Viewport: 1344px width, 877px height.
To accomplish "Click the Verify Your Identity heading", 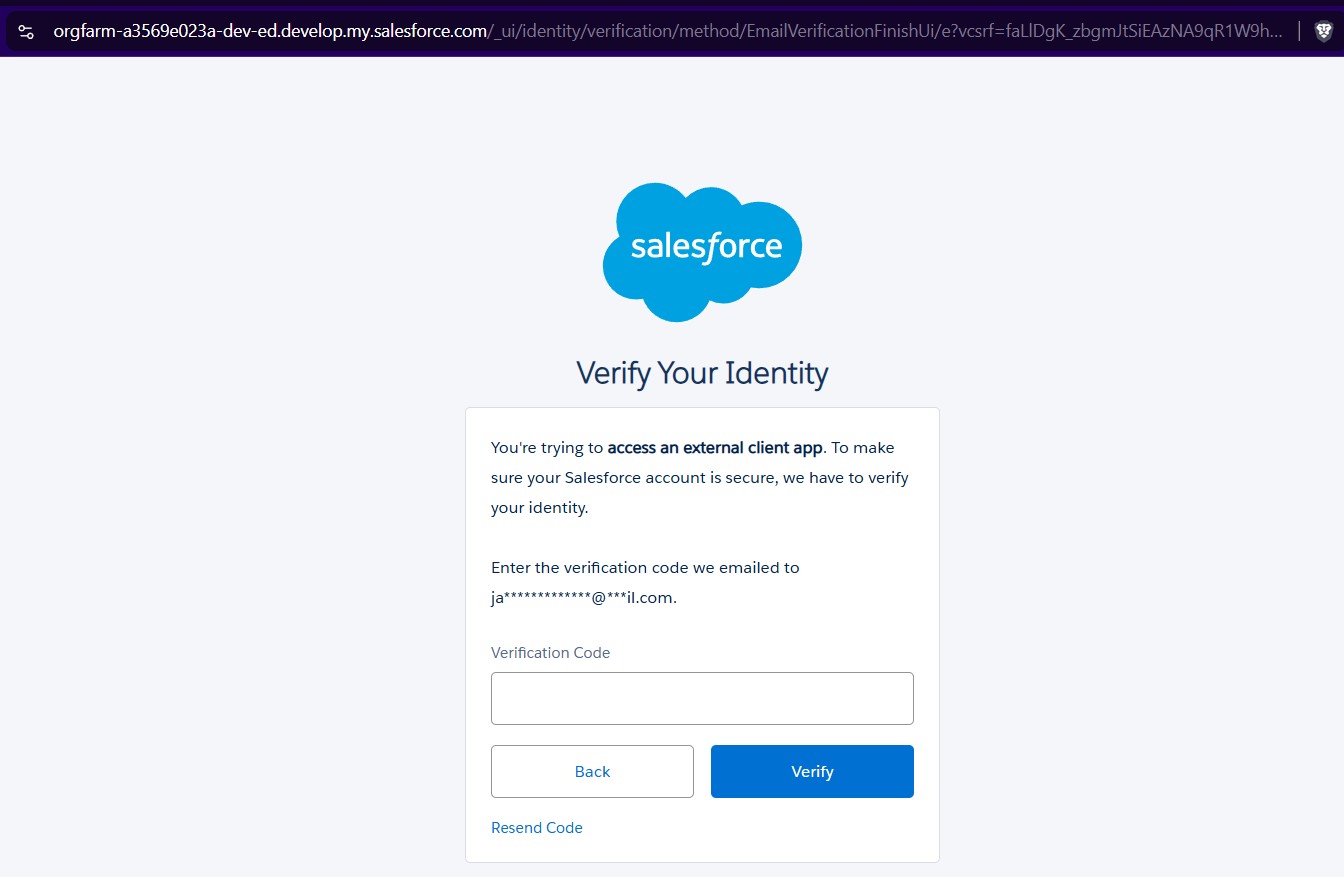I will (702, 372).
